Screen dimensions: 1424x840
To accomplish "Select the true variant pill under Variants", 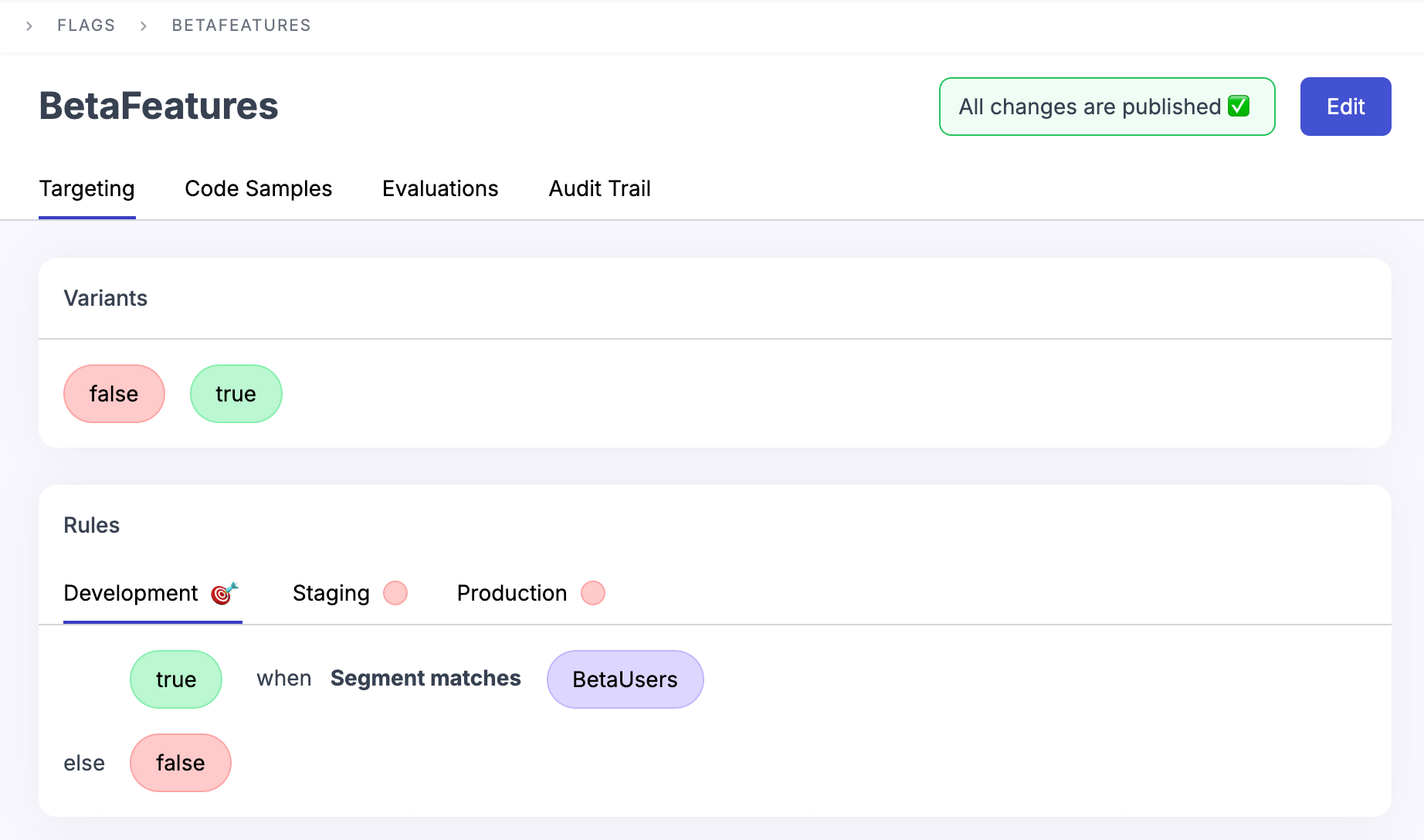I will (x=236, y=394).
